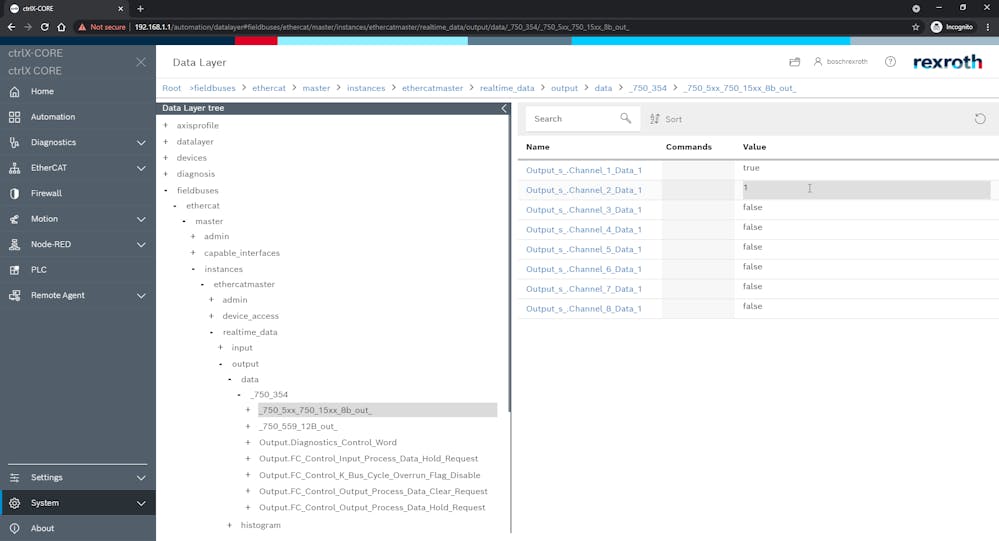
Task: Click the browser address bar URL
Action: [x=382, y=27]
